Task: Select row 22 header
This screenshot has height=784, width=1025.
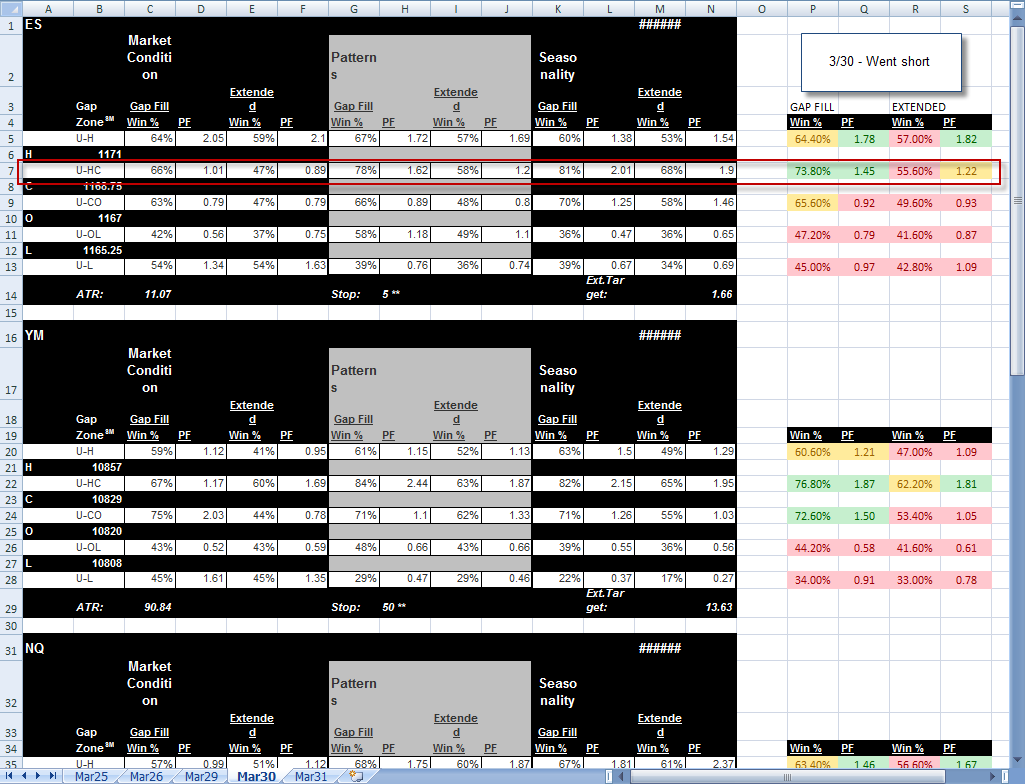Action: [11, 484]
